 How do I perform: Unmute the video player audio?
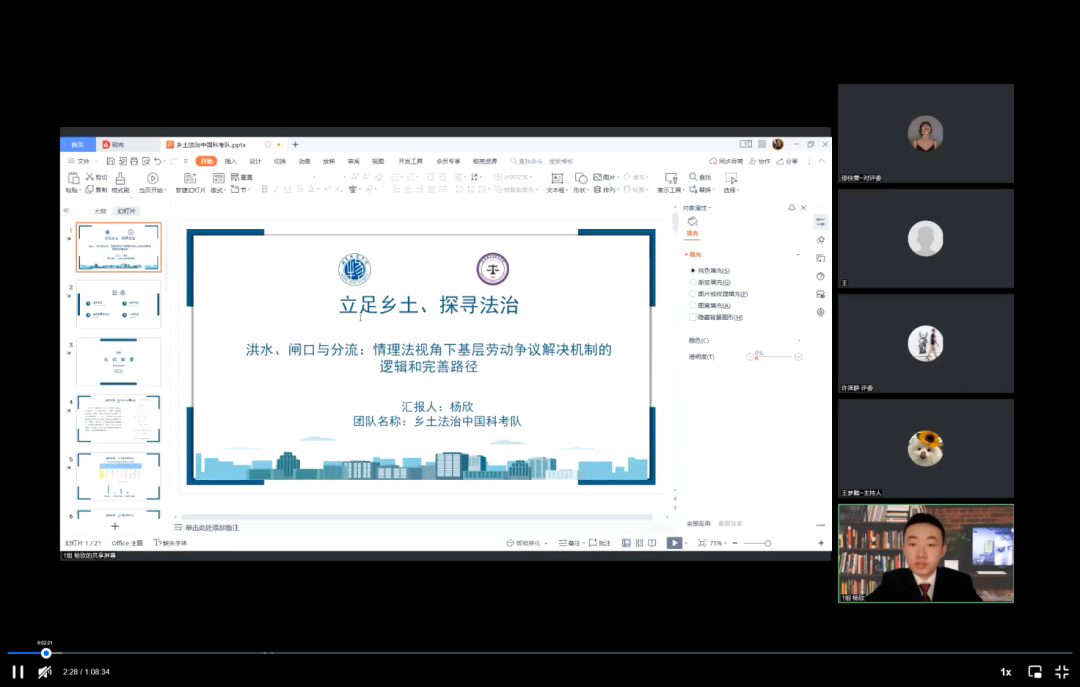tap(44, 671)
